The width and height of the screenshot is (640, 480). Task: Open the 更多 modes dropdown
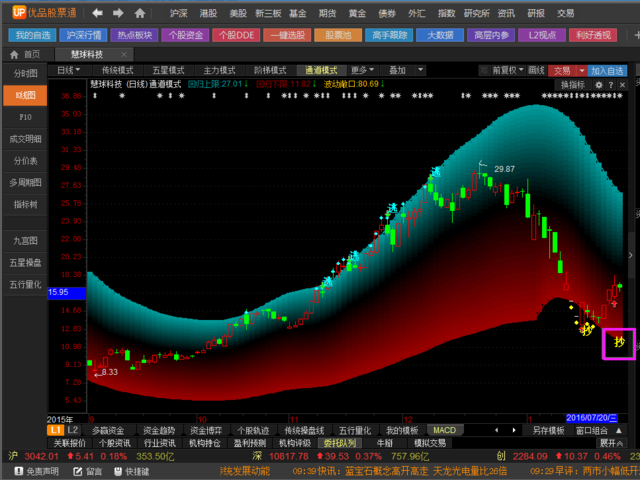click(362, 71)
